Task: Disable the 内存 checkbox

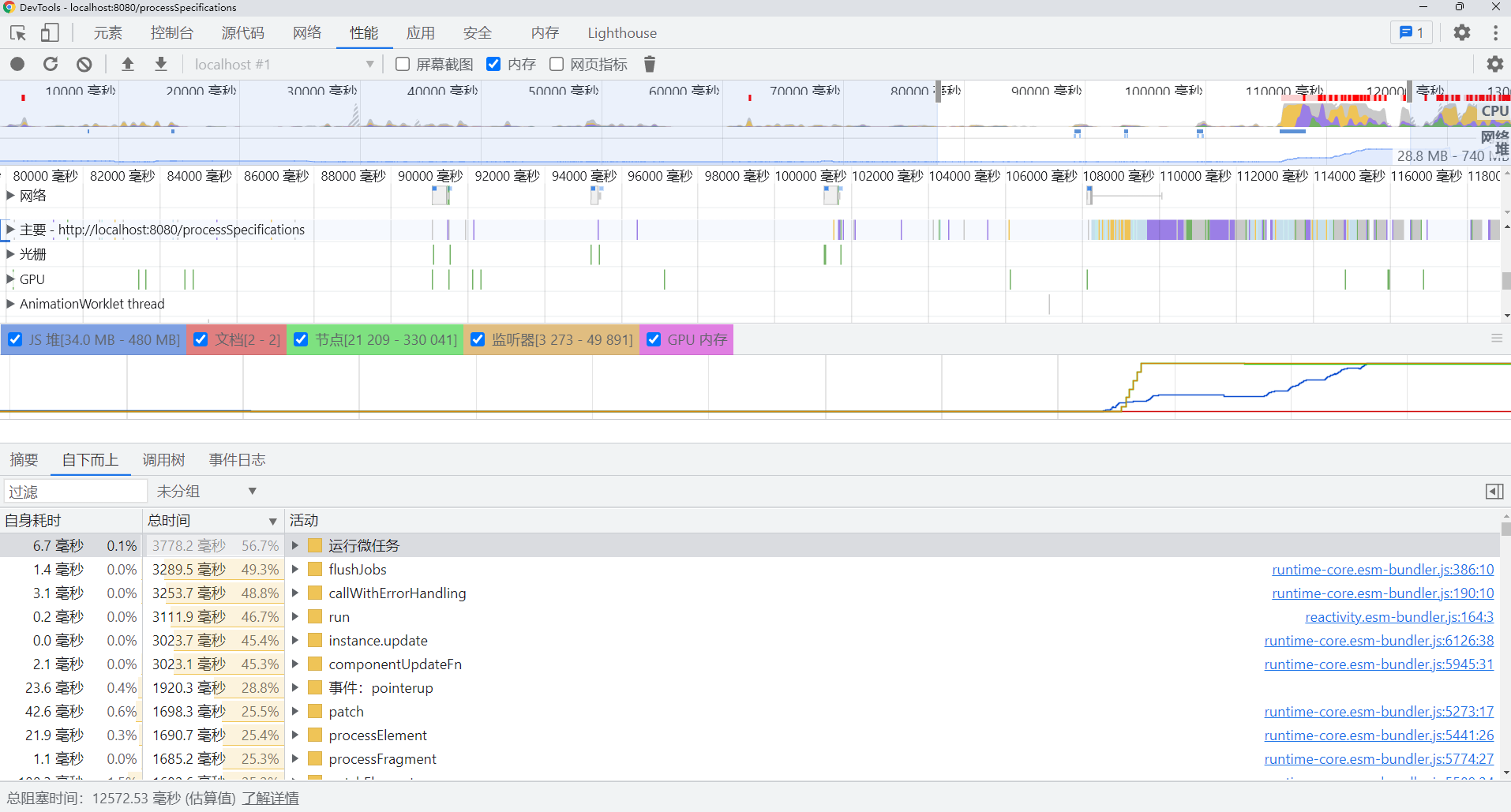Action: tap(493, 64)
